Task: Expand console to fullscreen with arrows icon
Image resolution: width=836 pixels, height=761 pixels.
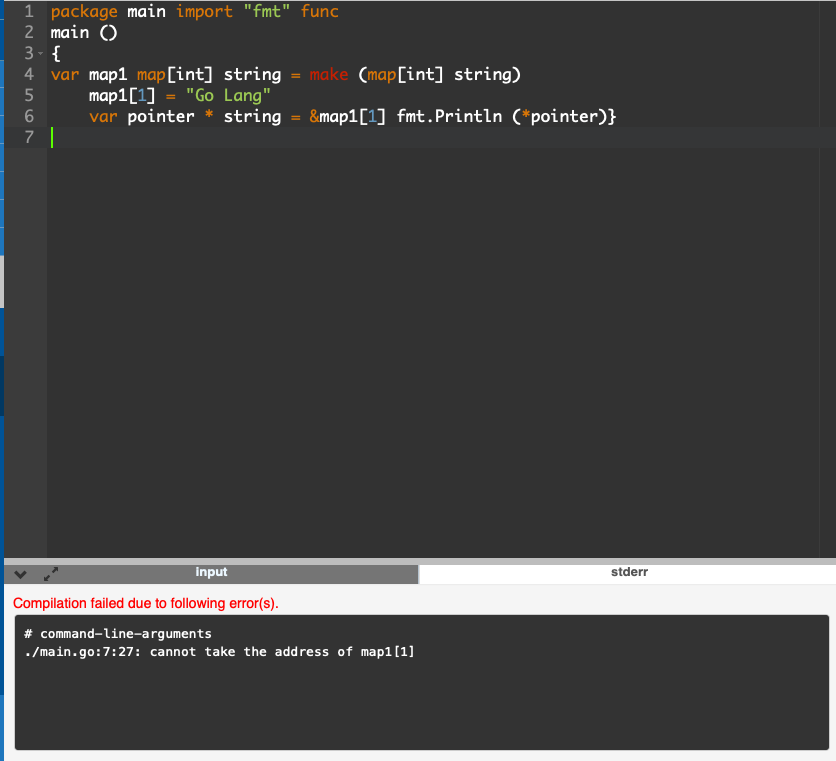Action: (x=51, y=574)
